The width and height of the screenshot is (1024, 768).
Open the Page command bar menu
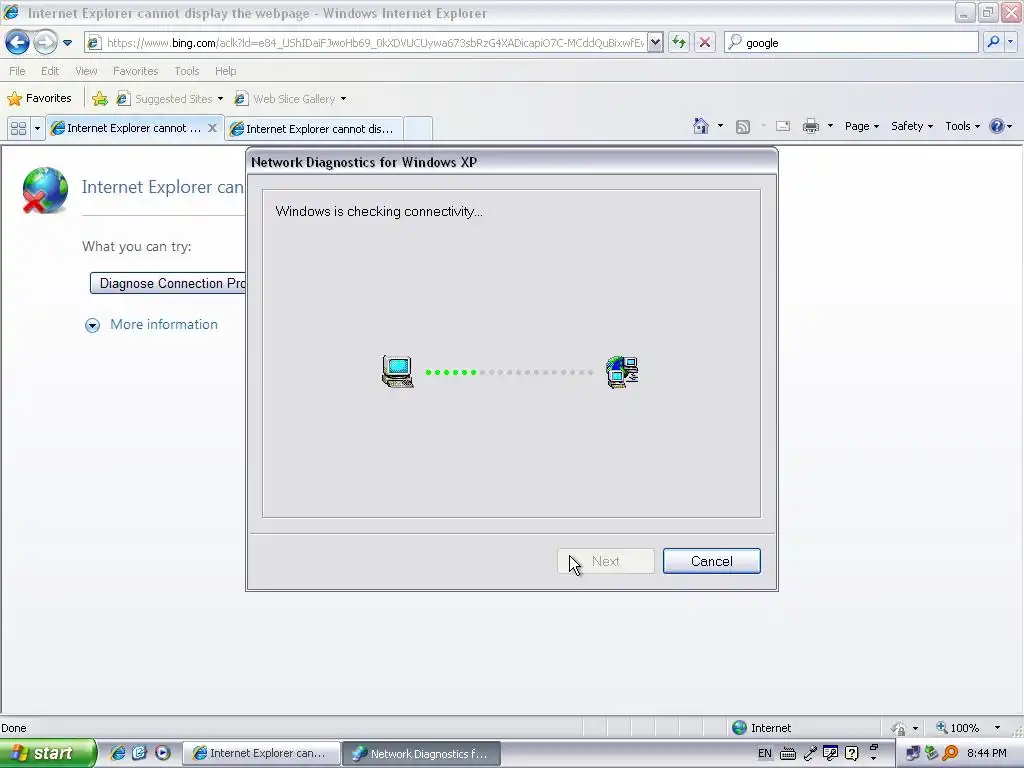(x=861, y=126)
